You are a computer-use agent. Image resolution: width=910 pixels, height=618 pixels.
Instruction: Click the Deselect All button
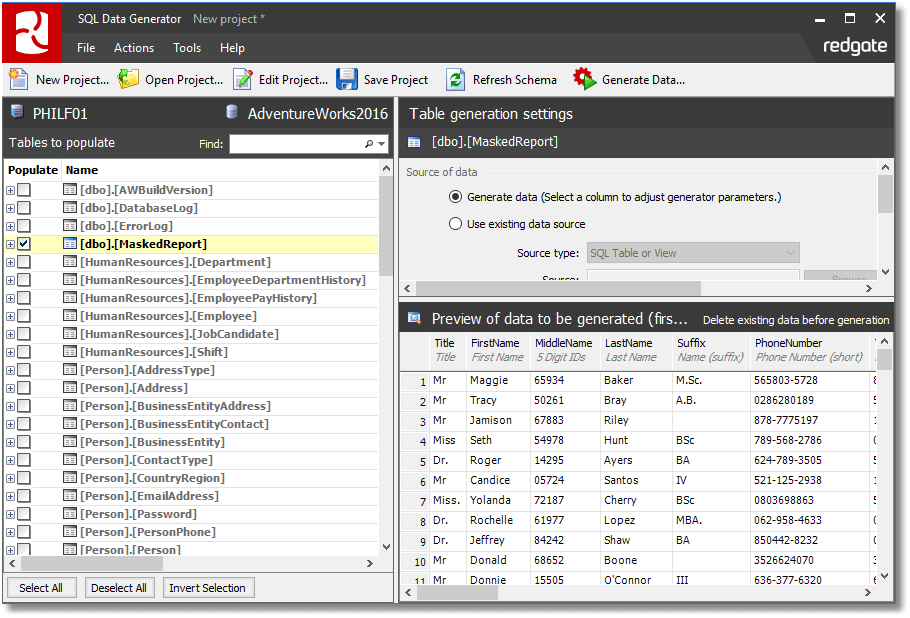[x=119, y=587]
